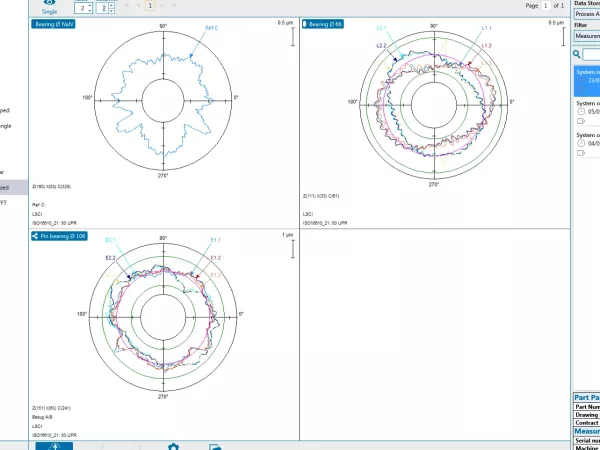Select the Bearing Ø NaN chart label

pyautogui.click(x=58, y=24)
